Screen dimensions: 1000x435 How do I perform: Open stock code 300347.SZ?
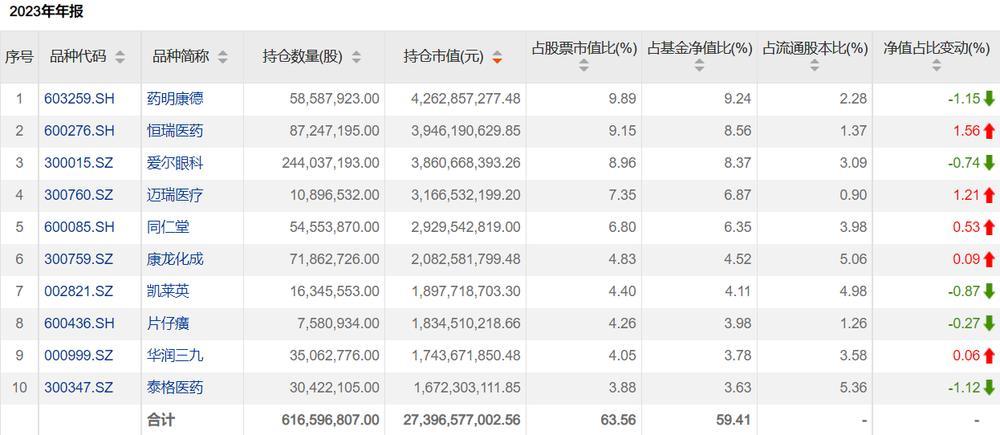coord(78,387)
